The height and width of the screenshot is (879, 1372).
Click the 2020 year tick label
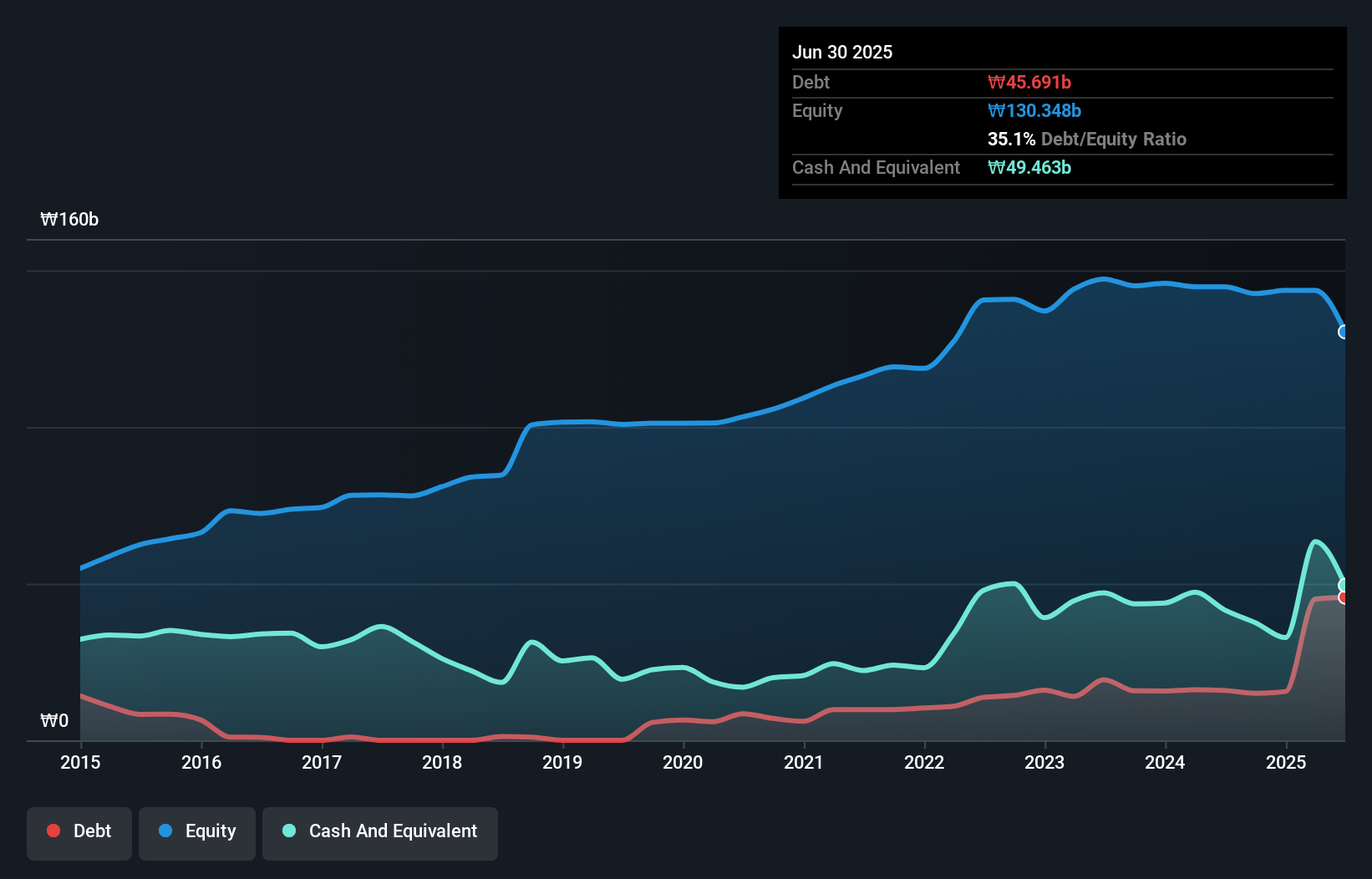[683, 762]
